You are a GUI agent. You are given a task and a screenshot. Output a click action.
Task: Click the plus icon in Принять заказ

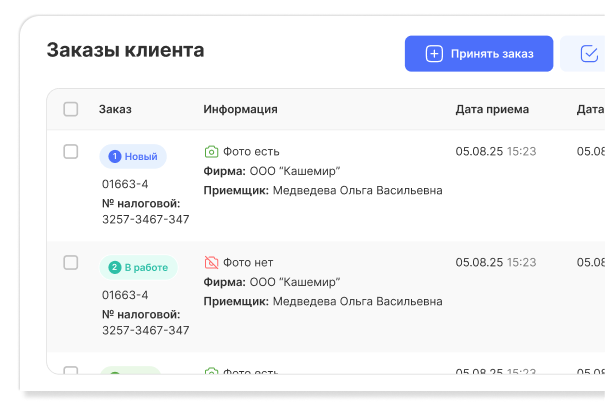(434, 54)
